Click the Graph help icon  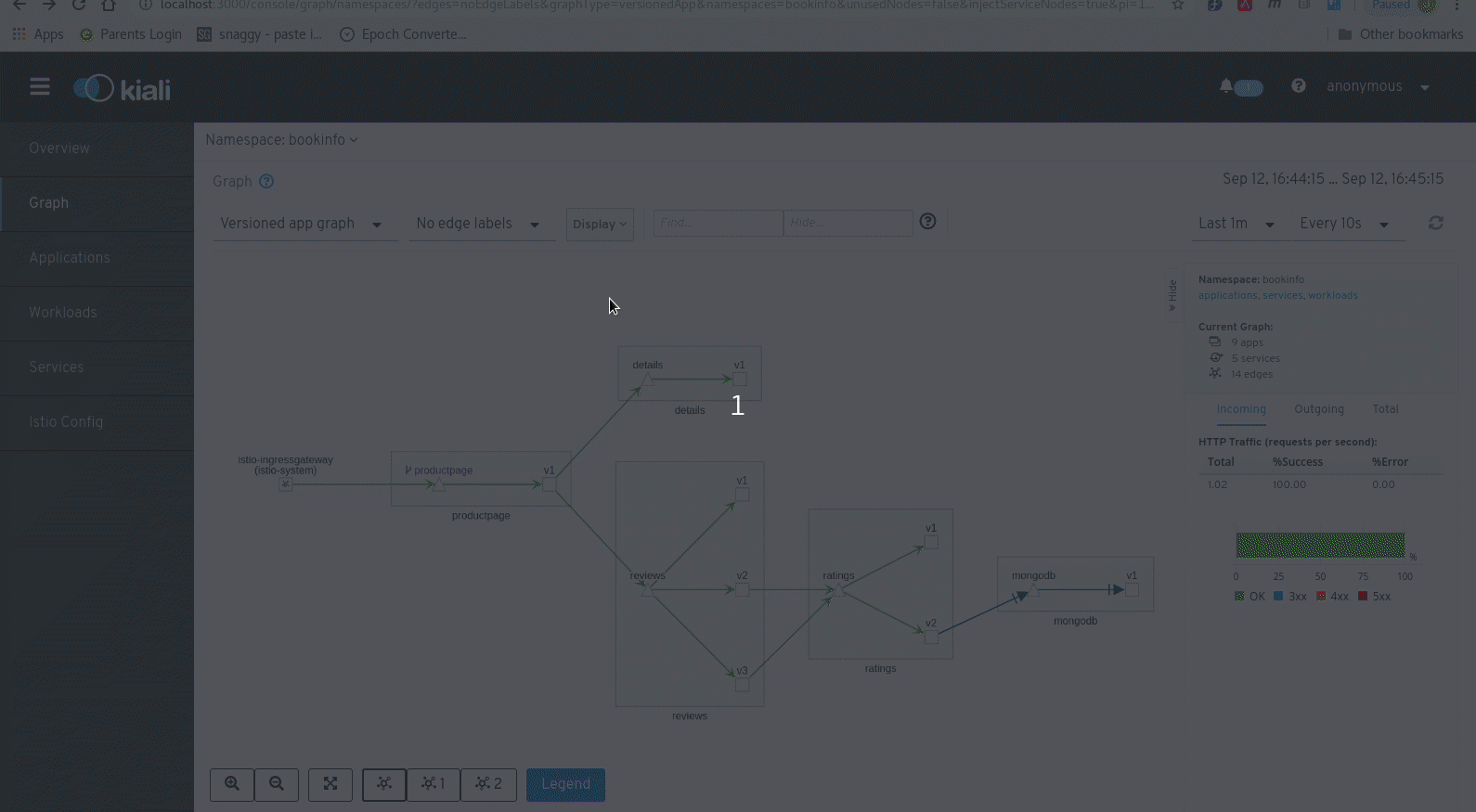(x=266, y=181)
